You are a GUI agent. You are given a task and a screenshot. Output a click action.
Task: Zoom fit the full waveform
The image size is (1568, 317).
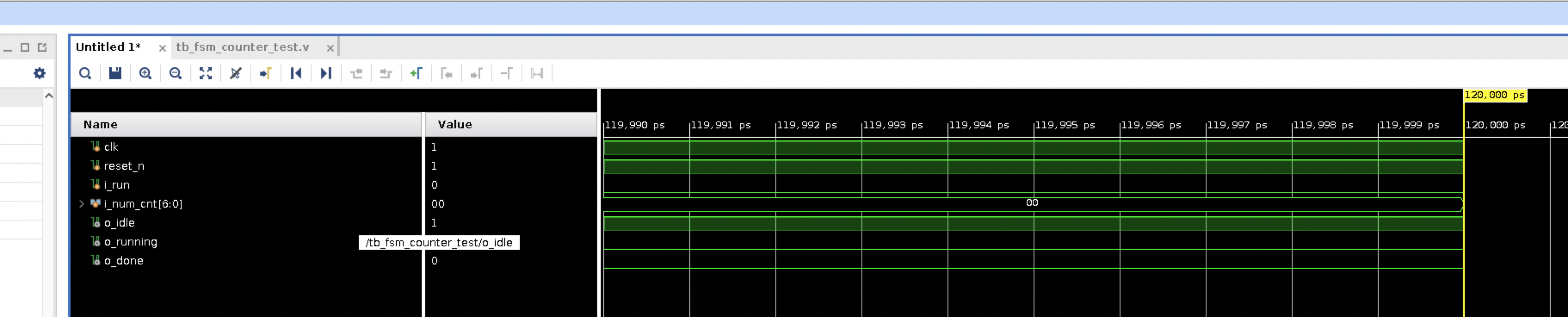tap(206, 74)
